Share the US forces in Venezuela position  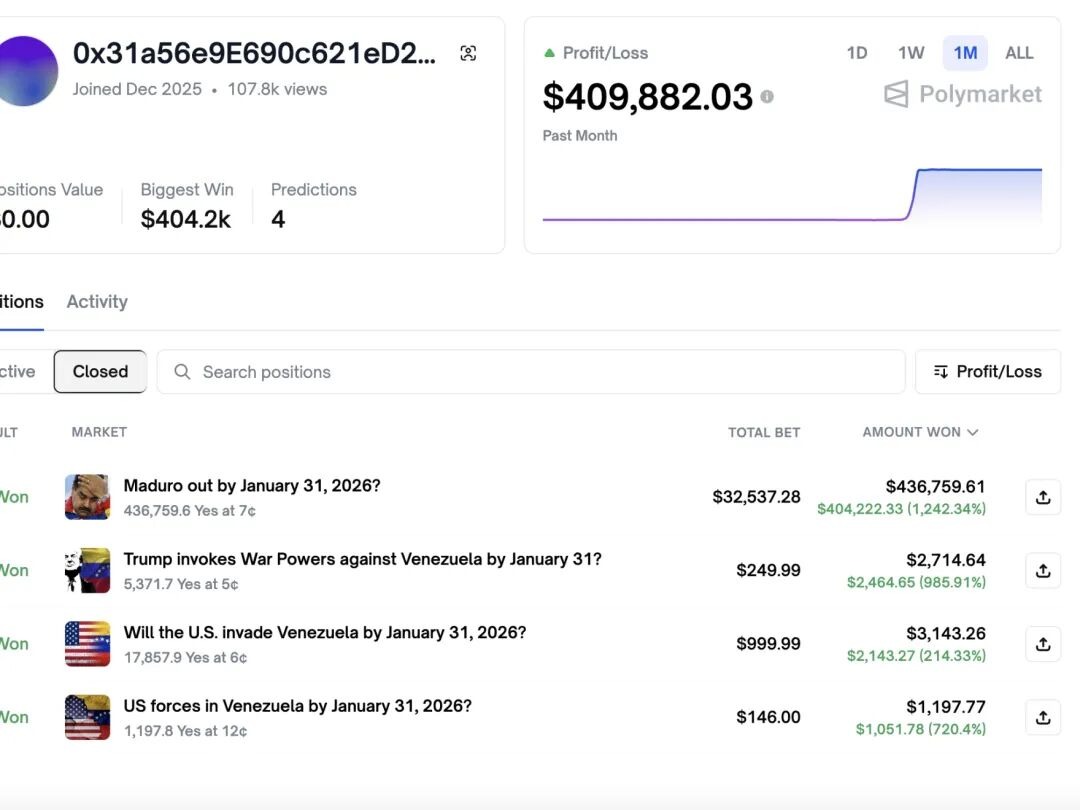(x=1042, y=717)
